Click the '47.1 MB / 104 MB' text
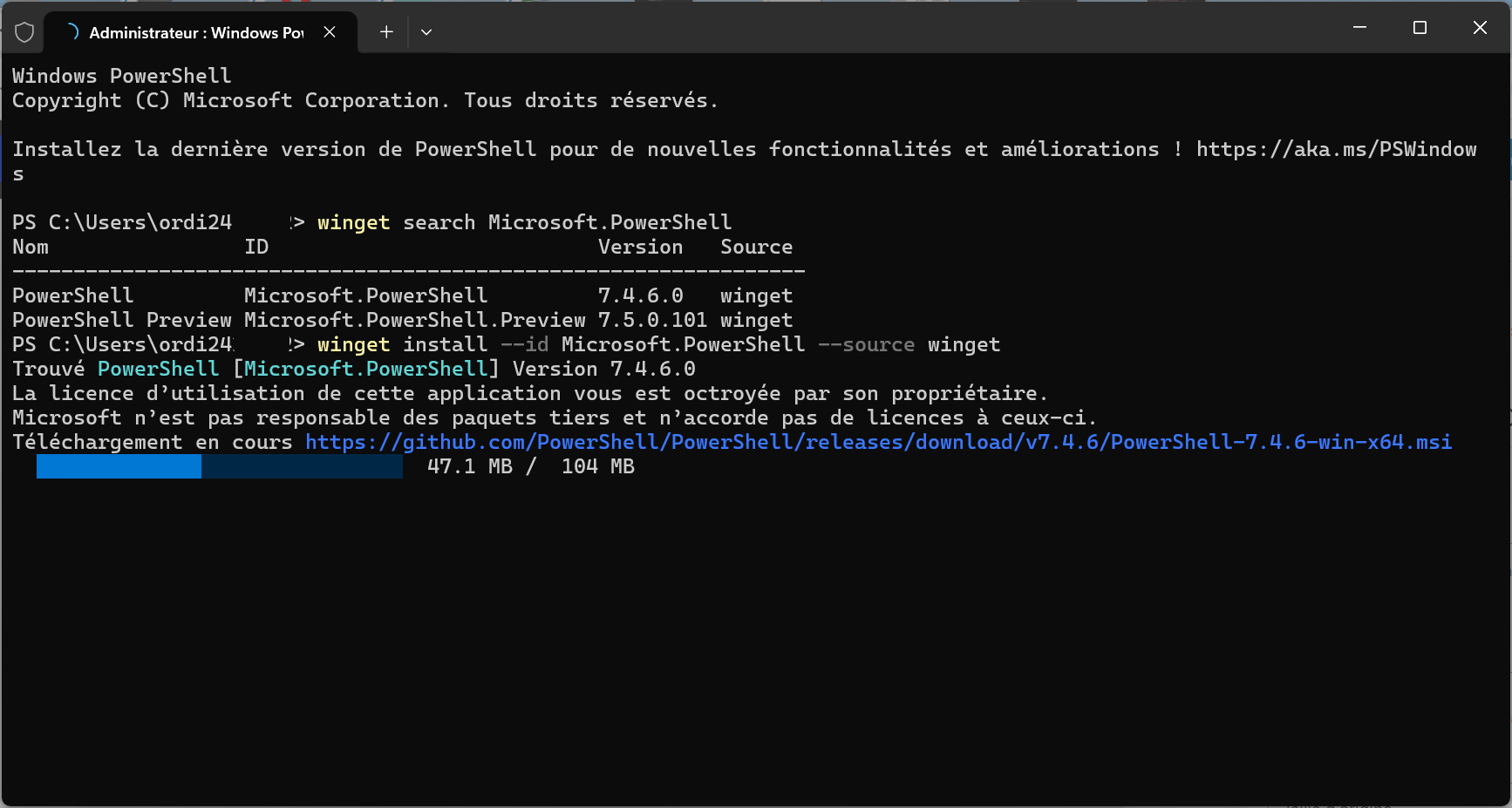 tap(531, 466)
